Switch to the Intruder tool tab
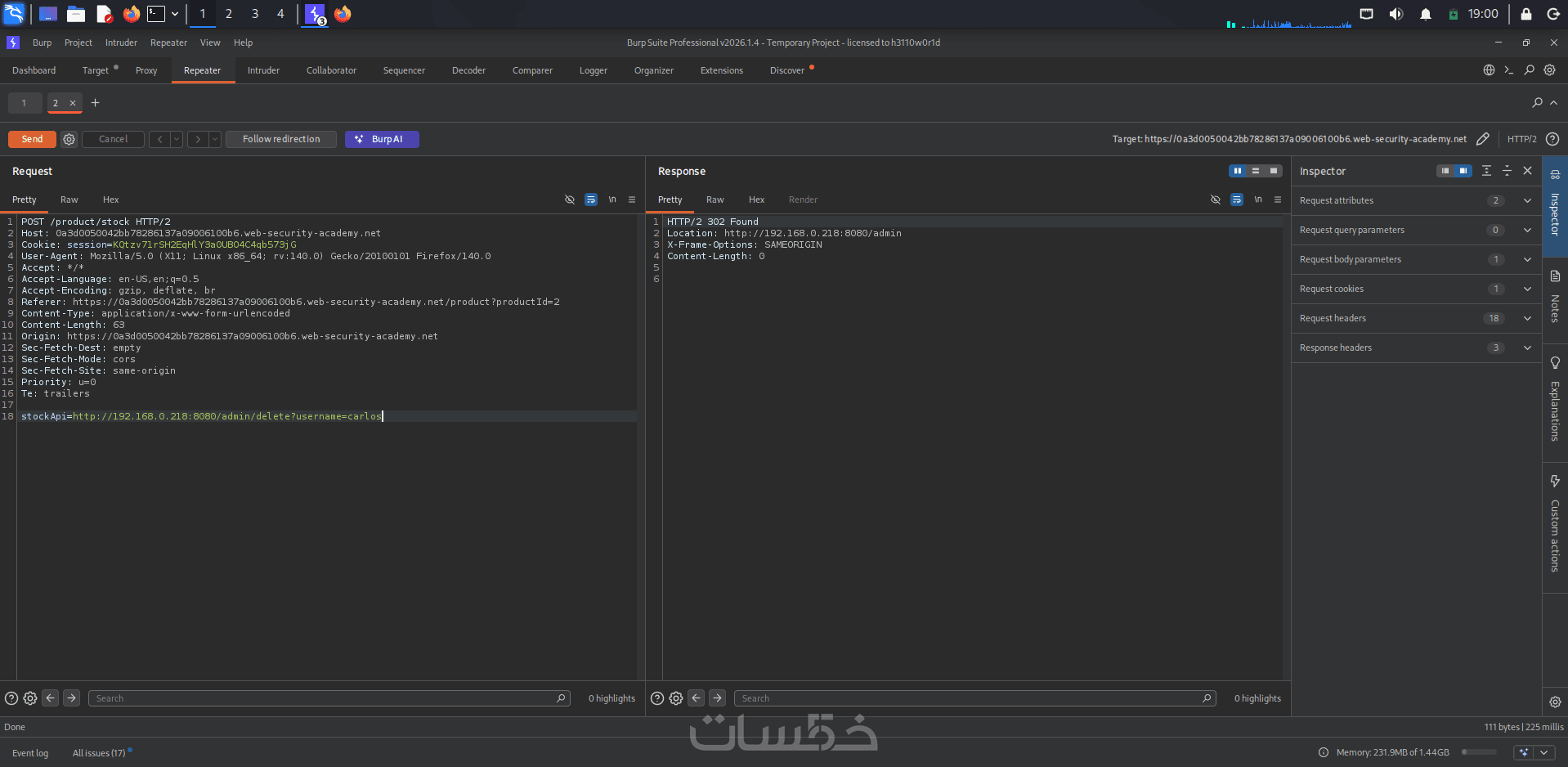 pyautogui.click(x=263, y=70)
